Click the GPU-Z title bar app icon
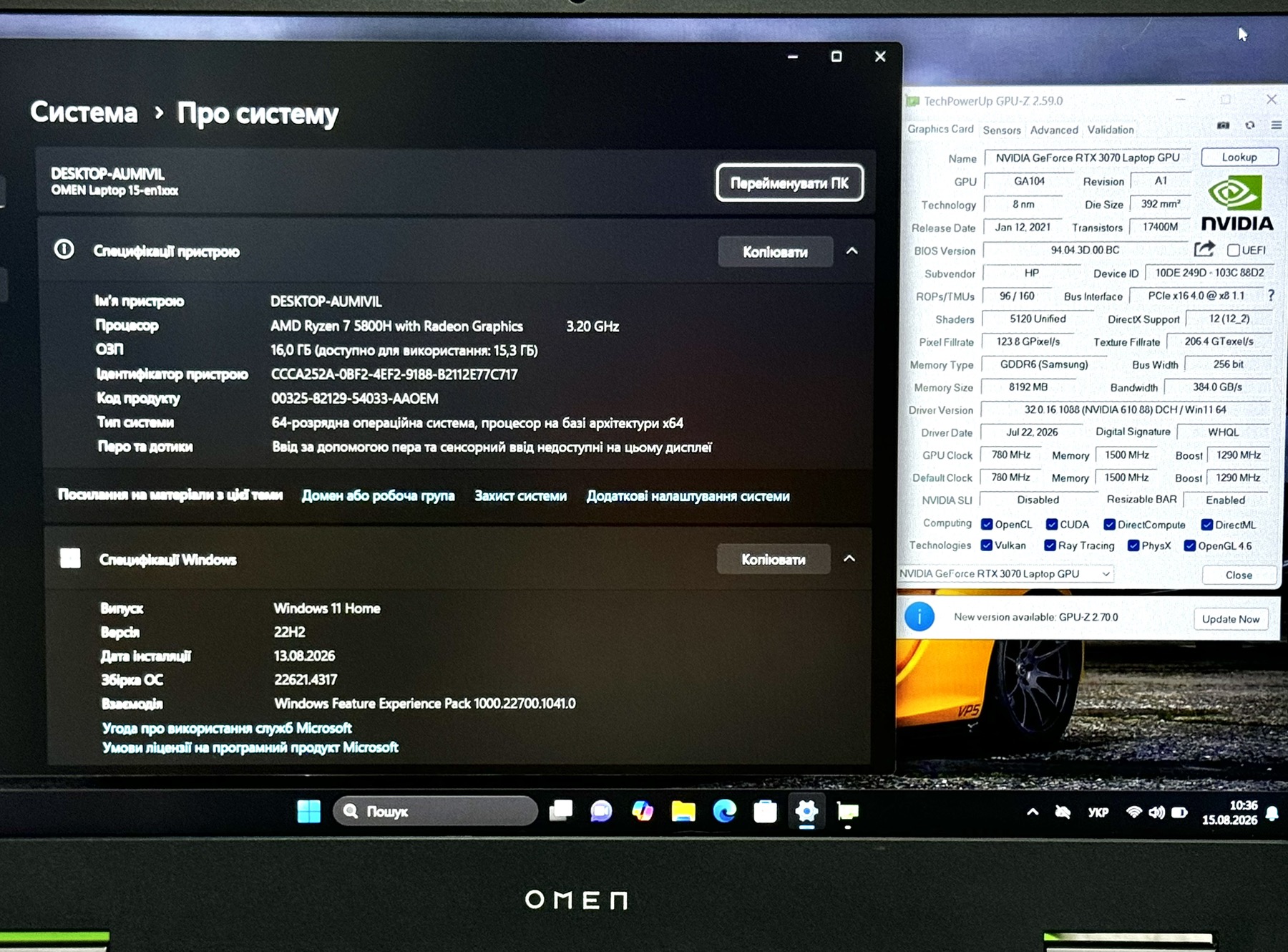Image resolution: width=1288 pixels, height=952 pixels. tap(913, 101)
